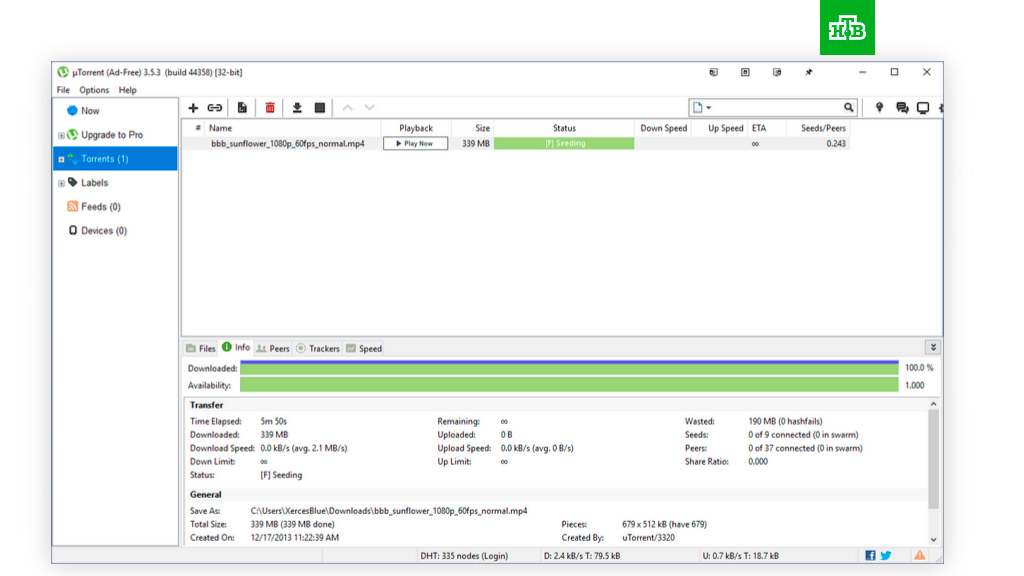Click the Save As file path text
This screenshot has width=1024, height=576.
coord(389,511)
